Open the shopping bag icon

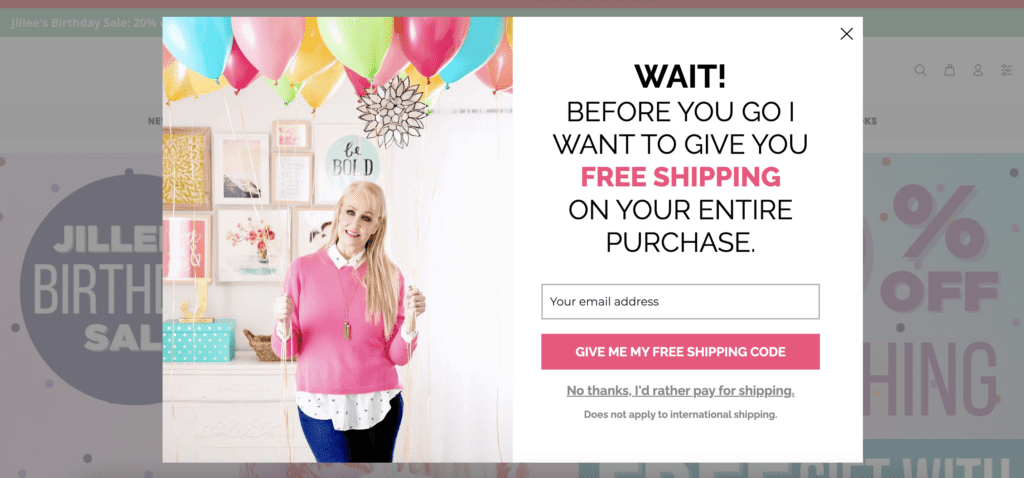pos(950,70)
